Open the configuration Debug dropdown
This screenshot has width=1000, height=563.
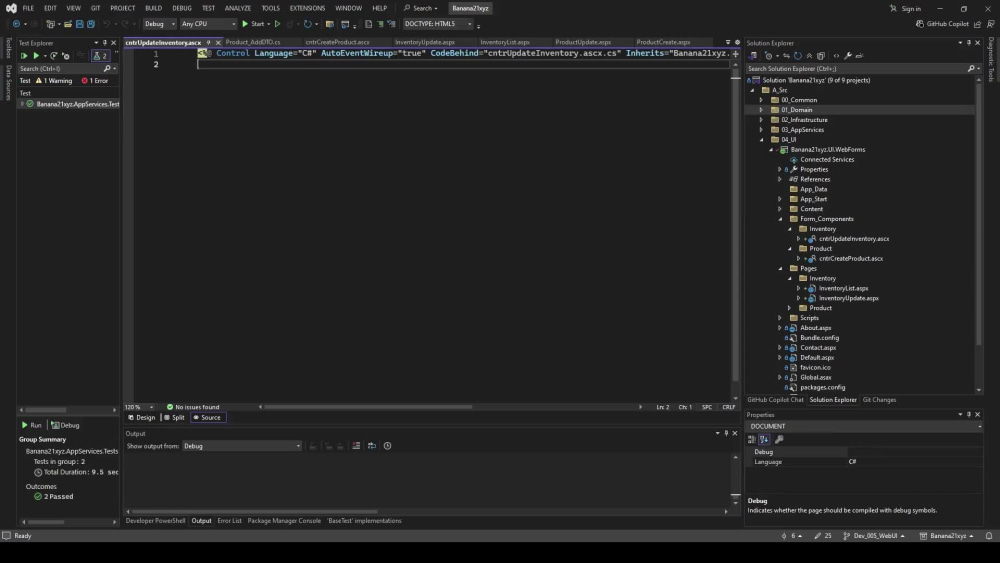(x=159, y=24)
